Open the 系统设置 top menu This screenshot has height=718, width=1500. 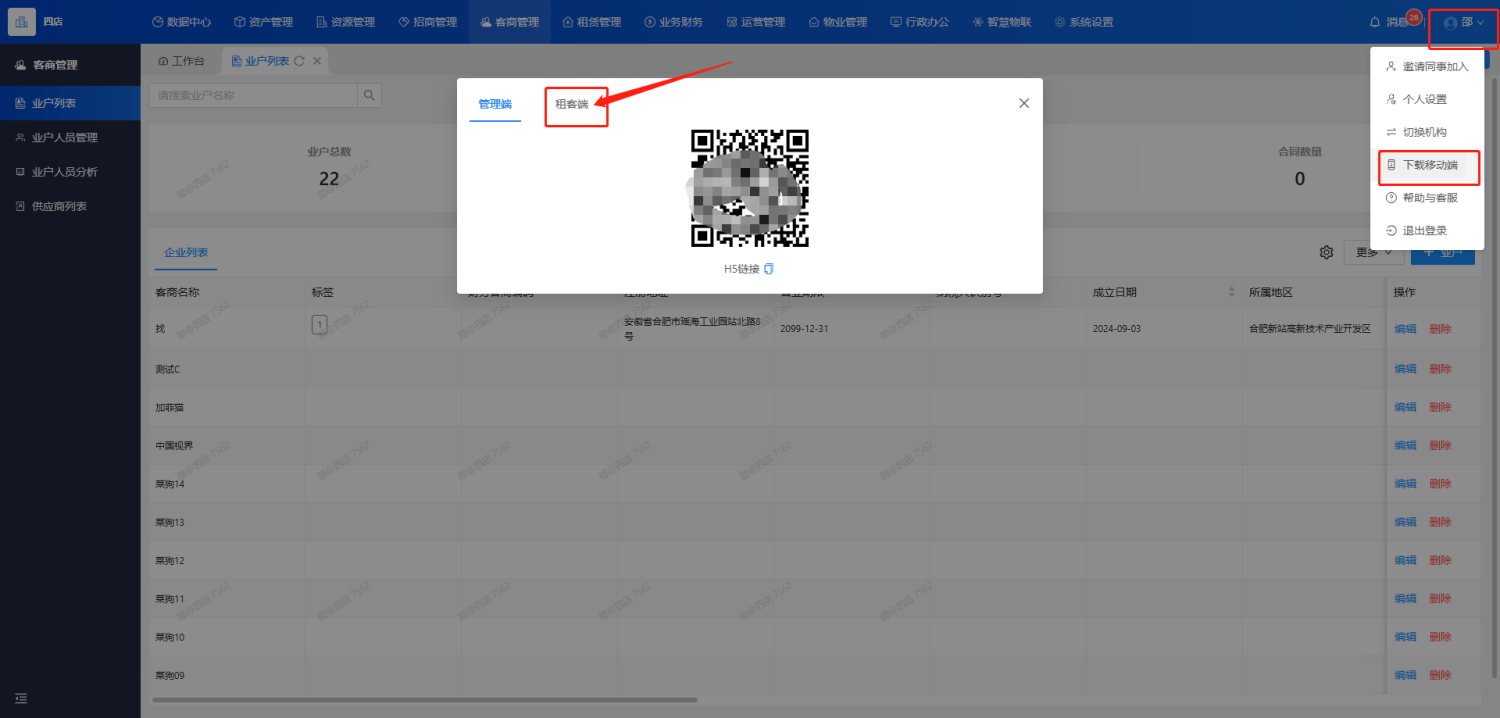click(1084, 22)
